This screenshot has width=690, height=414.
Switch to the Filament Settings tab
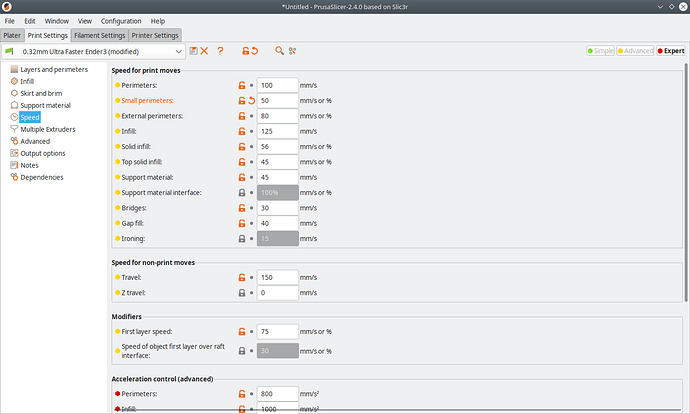pos(99,35)
